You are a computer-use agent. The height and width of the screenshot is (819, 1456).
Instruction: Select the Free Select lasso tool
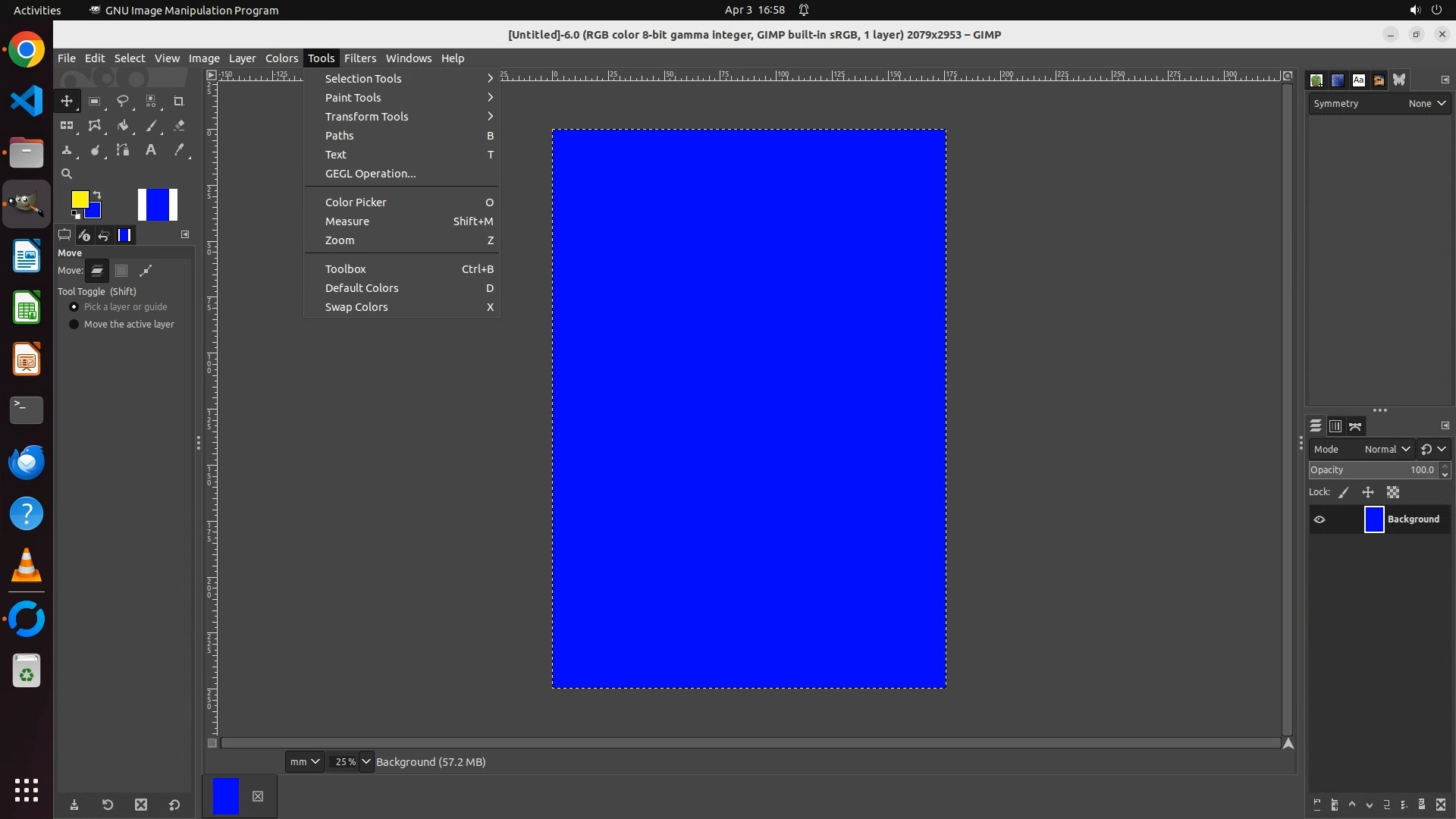tap(122, 101)
